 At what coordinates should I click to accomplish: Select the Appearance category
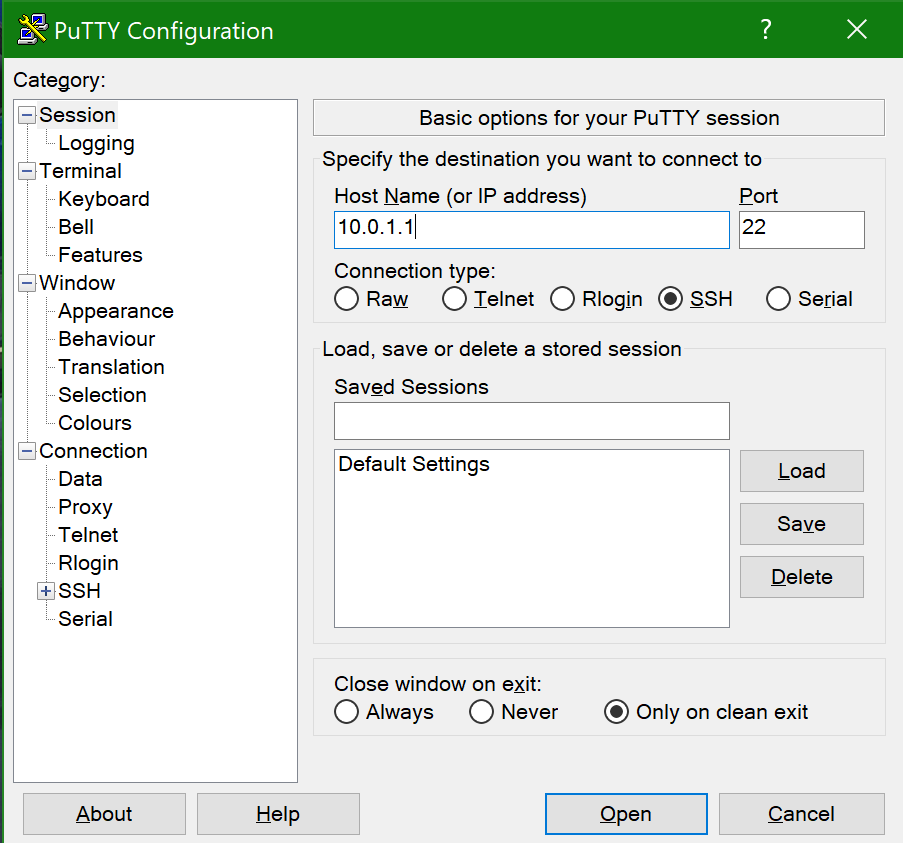coord(114,310)
